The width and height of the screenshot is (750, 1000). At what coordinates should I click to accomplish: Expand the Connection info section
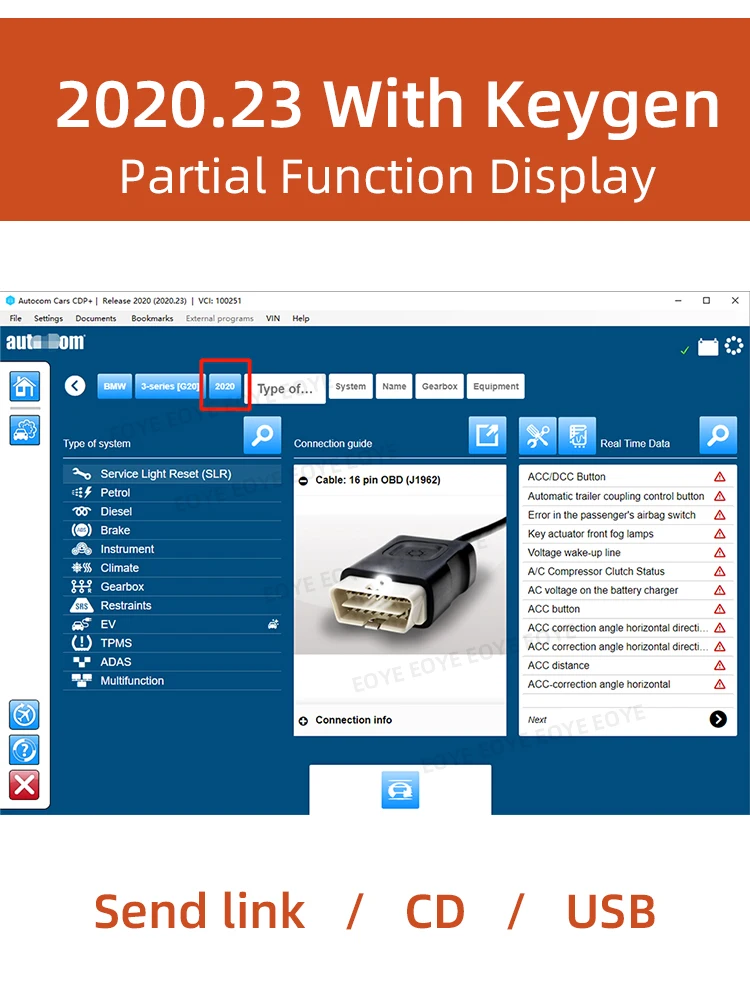click(304, 721)
